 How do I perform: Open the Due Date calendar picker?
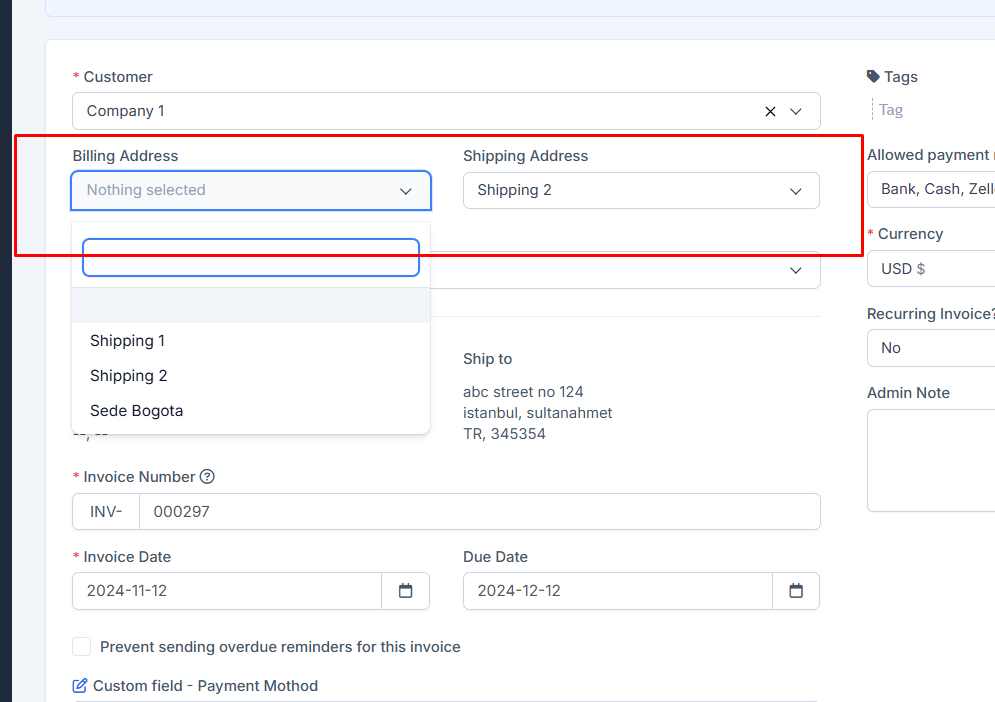(x=795, y=591)
